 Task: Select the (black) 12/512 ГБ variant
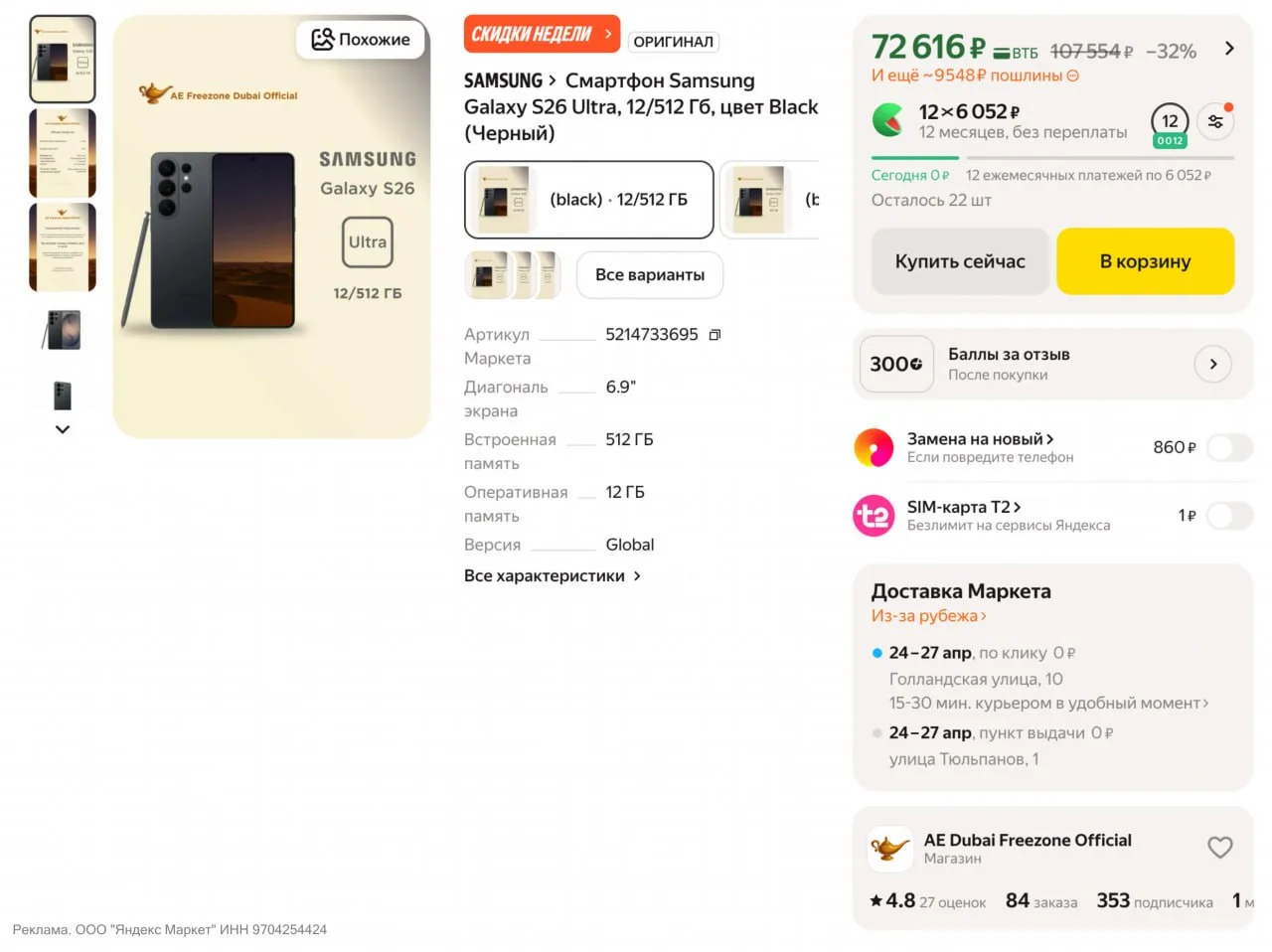coord(589,200)
